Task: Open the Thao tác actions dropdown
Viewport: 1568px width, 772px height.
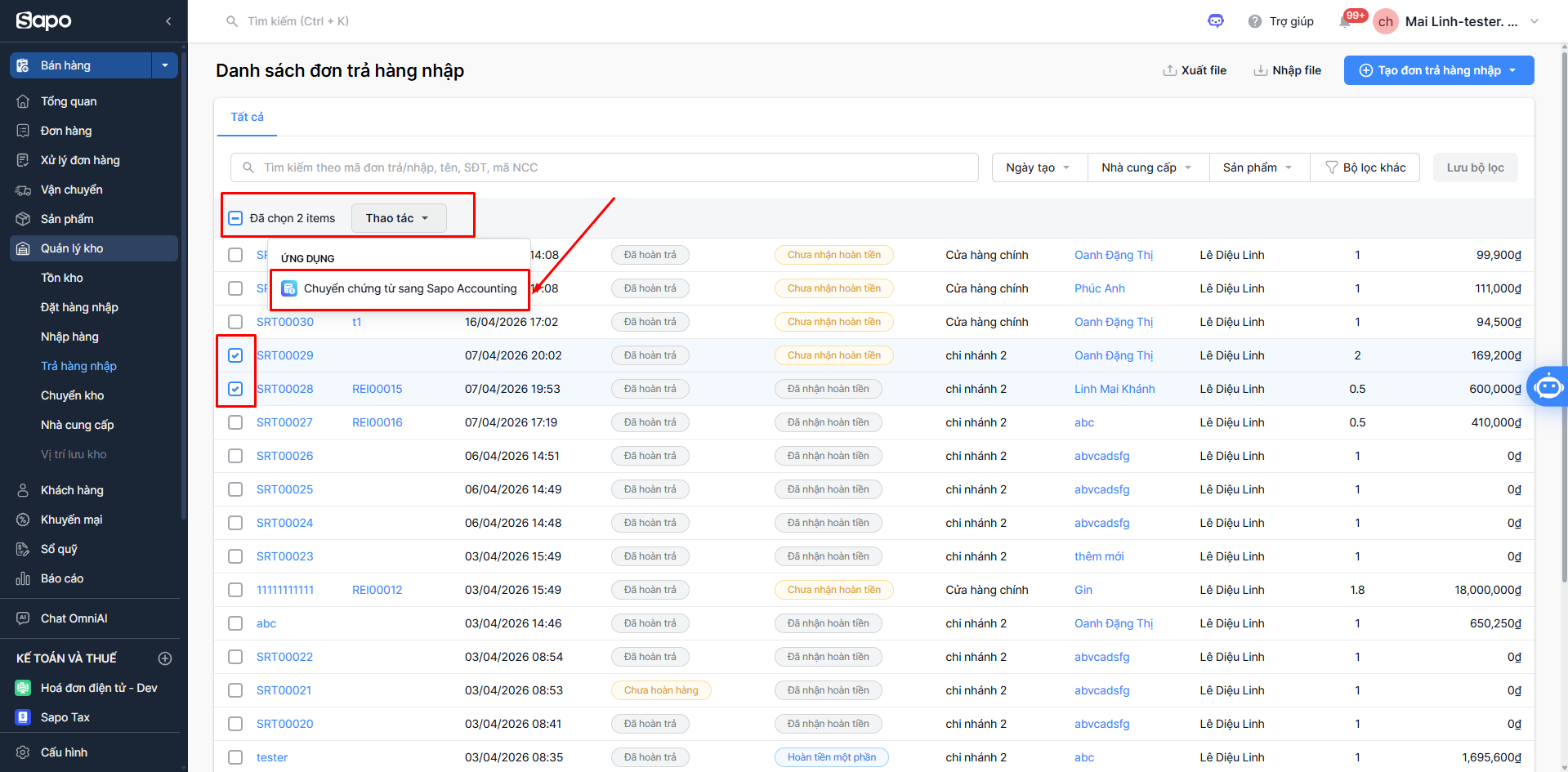Action: [398, 218]
